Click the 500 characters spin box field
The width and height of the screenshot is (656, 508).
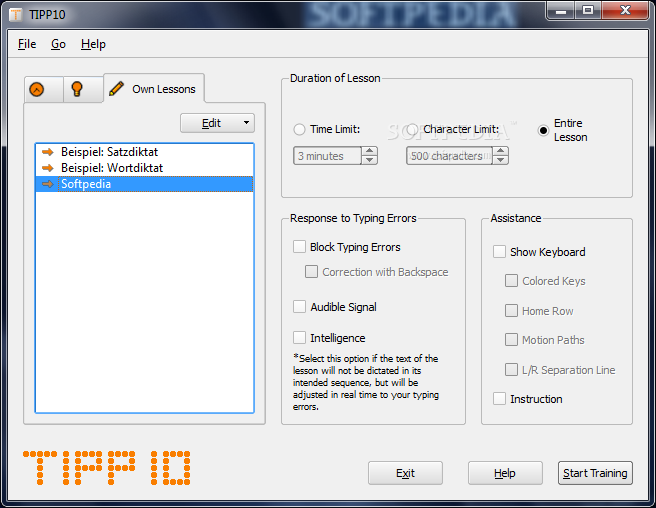pos(449,156)
